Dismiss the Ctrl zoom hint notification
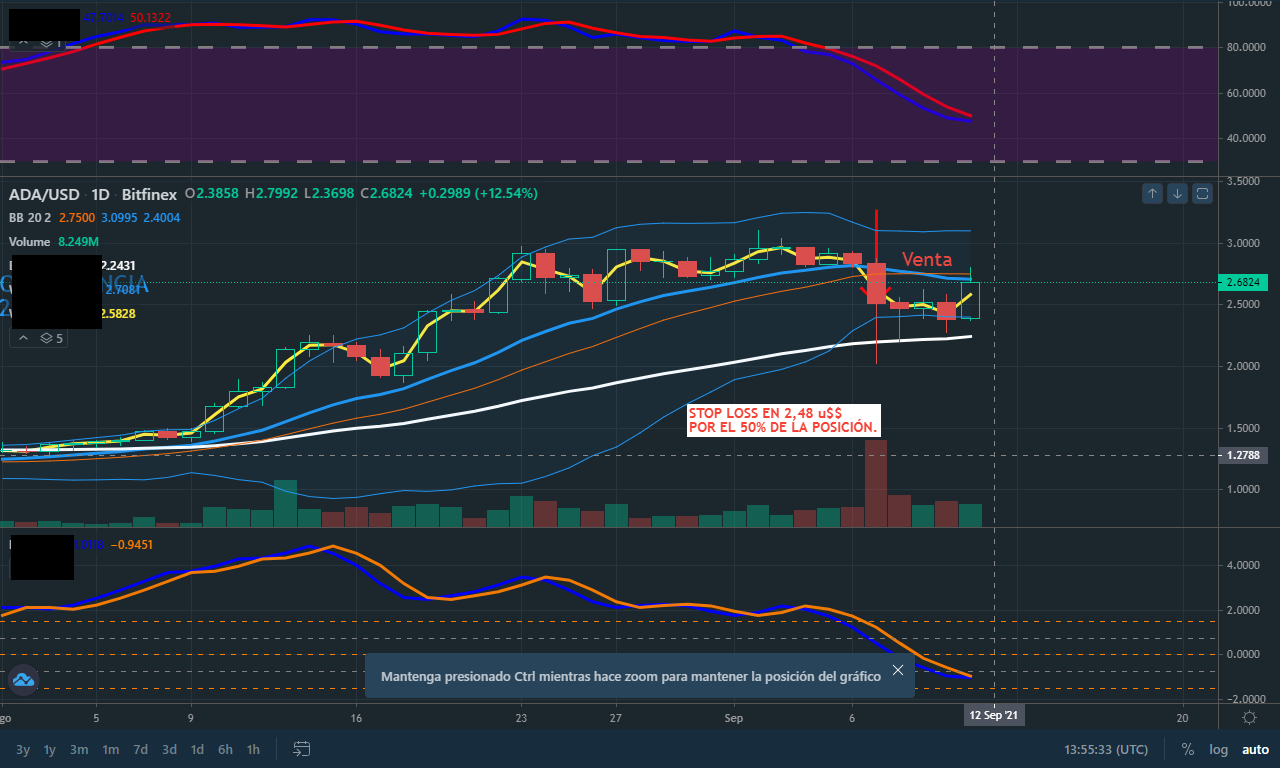This screenshot has height=768, width=1280. coord(897,670)
